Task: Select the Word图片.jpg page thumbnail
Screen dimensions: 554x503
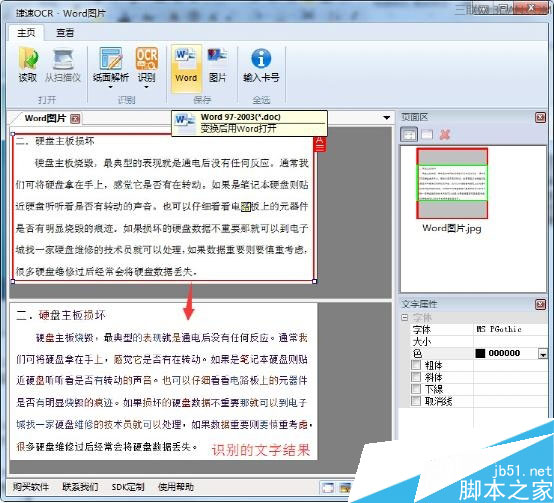Action: pyautogui.click(x=452, y=183)
